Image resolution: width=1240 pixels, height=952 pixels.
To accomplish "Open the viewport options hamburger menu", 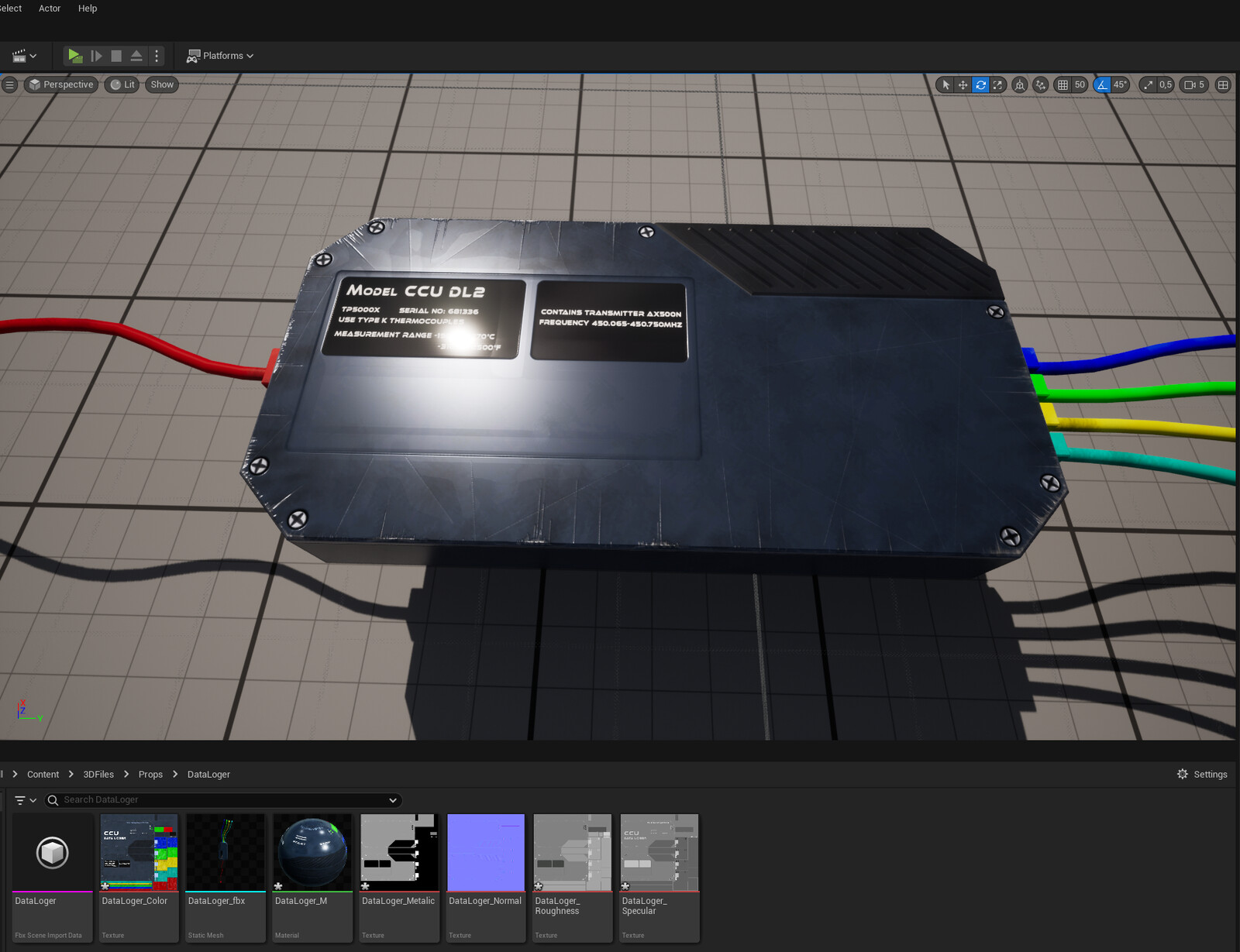I will point(9,85).
